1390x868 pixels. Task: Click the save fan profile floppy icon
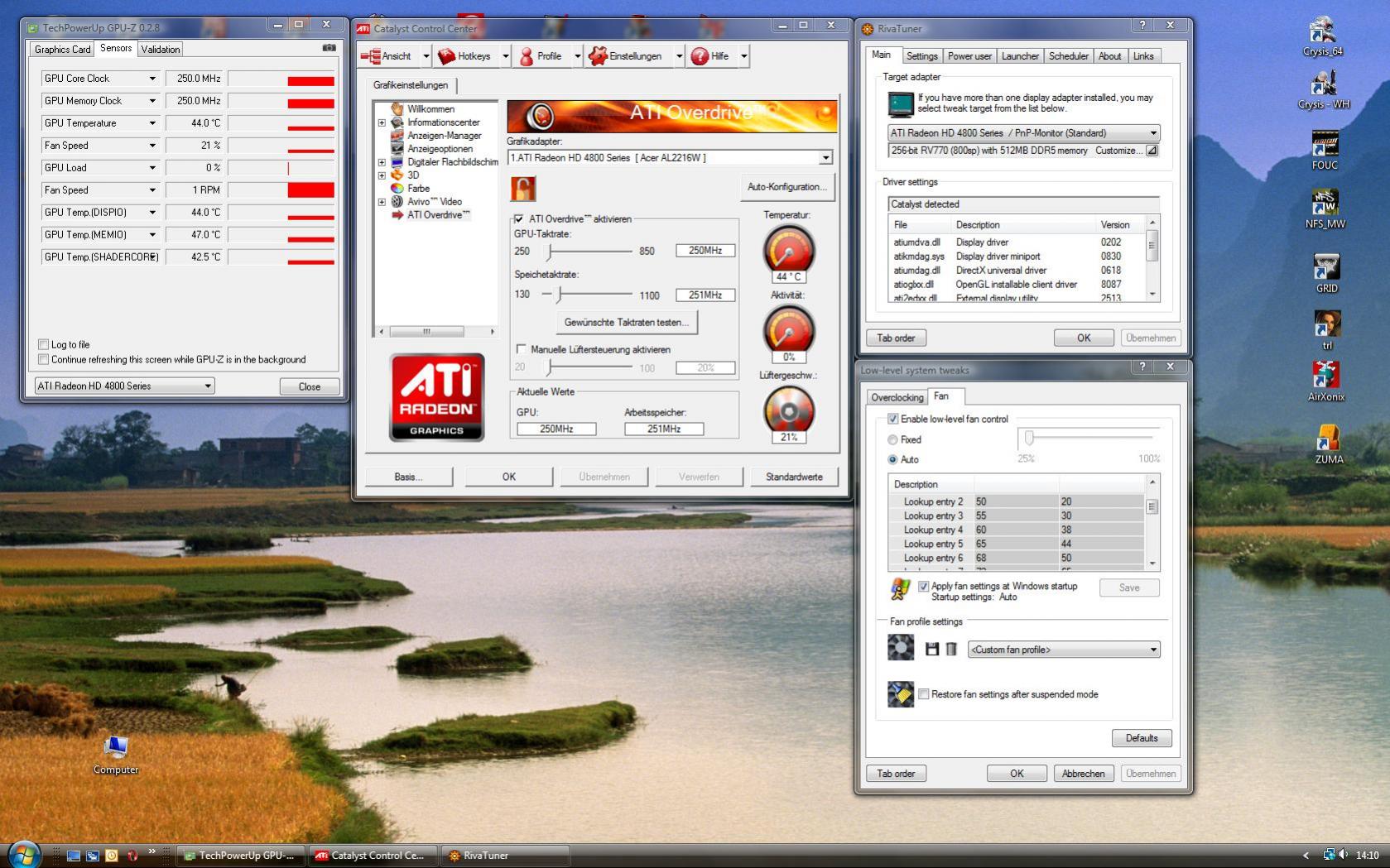click(932, 650)
